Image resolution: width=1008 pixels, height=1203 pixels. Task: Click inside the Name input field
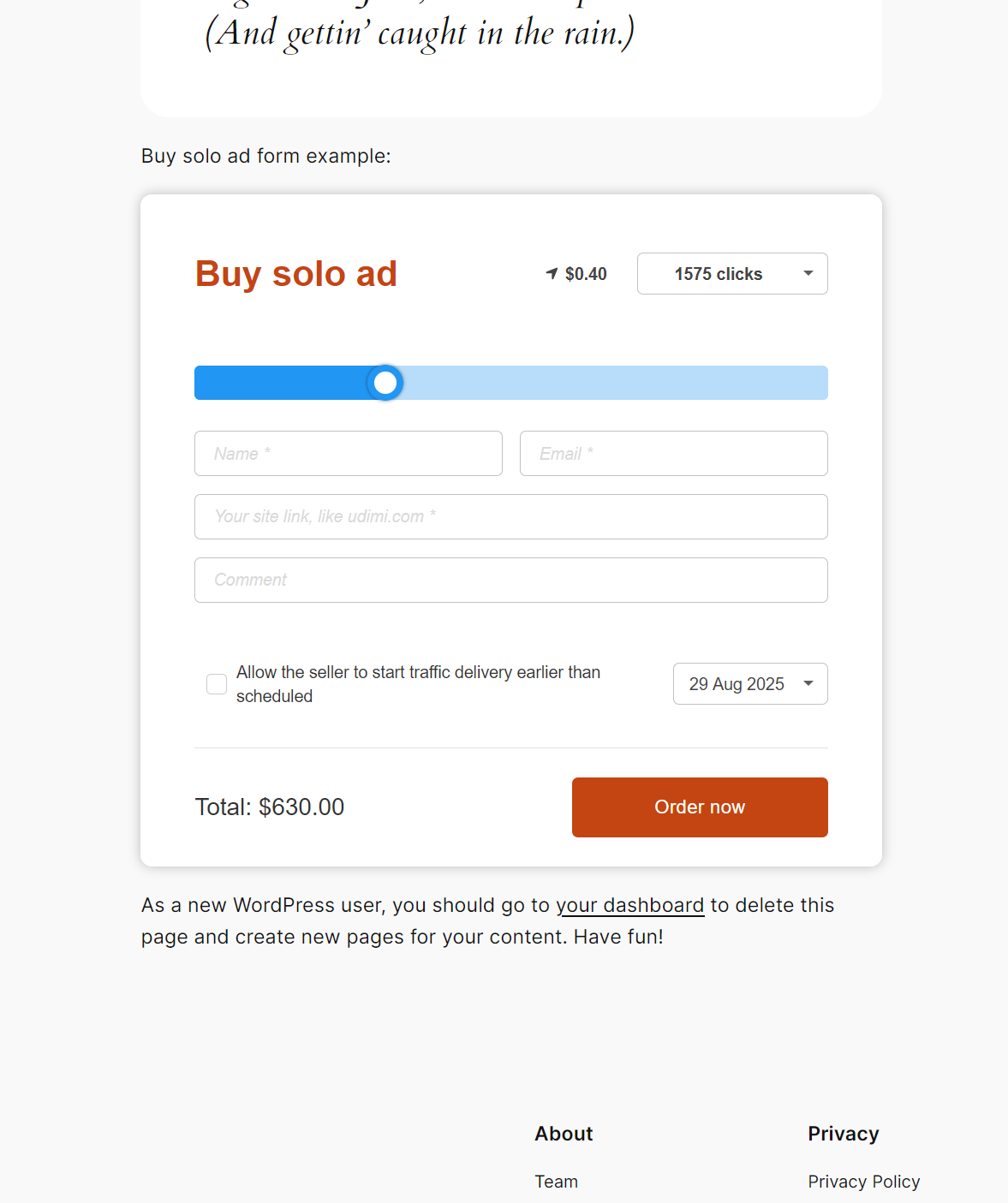tap(348, 453)
